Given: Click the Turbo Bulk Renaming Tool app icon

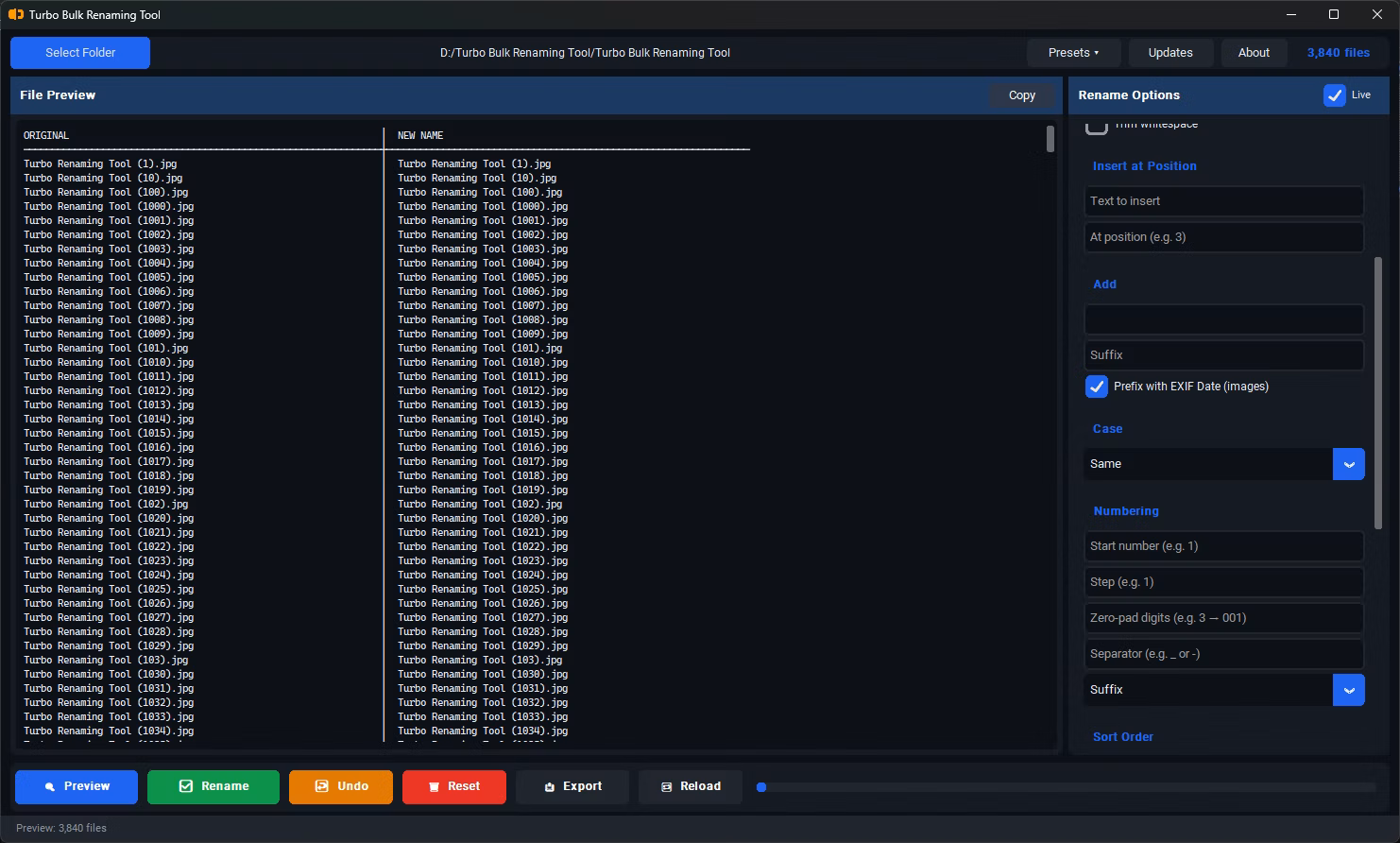Looking at the screenshot, I should [15, 14].
